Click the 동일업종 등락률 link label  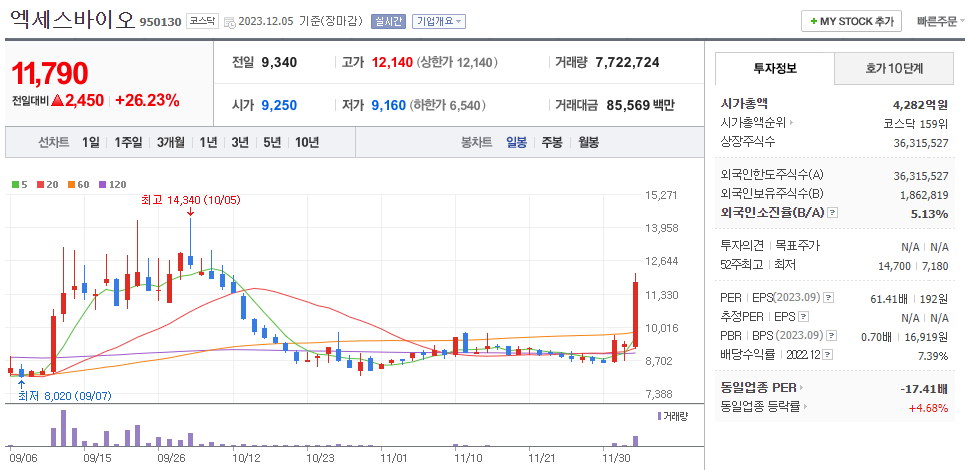click(x=760, y=407)
